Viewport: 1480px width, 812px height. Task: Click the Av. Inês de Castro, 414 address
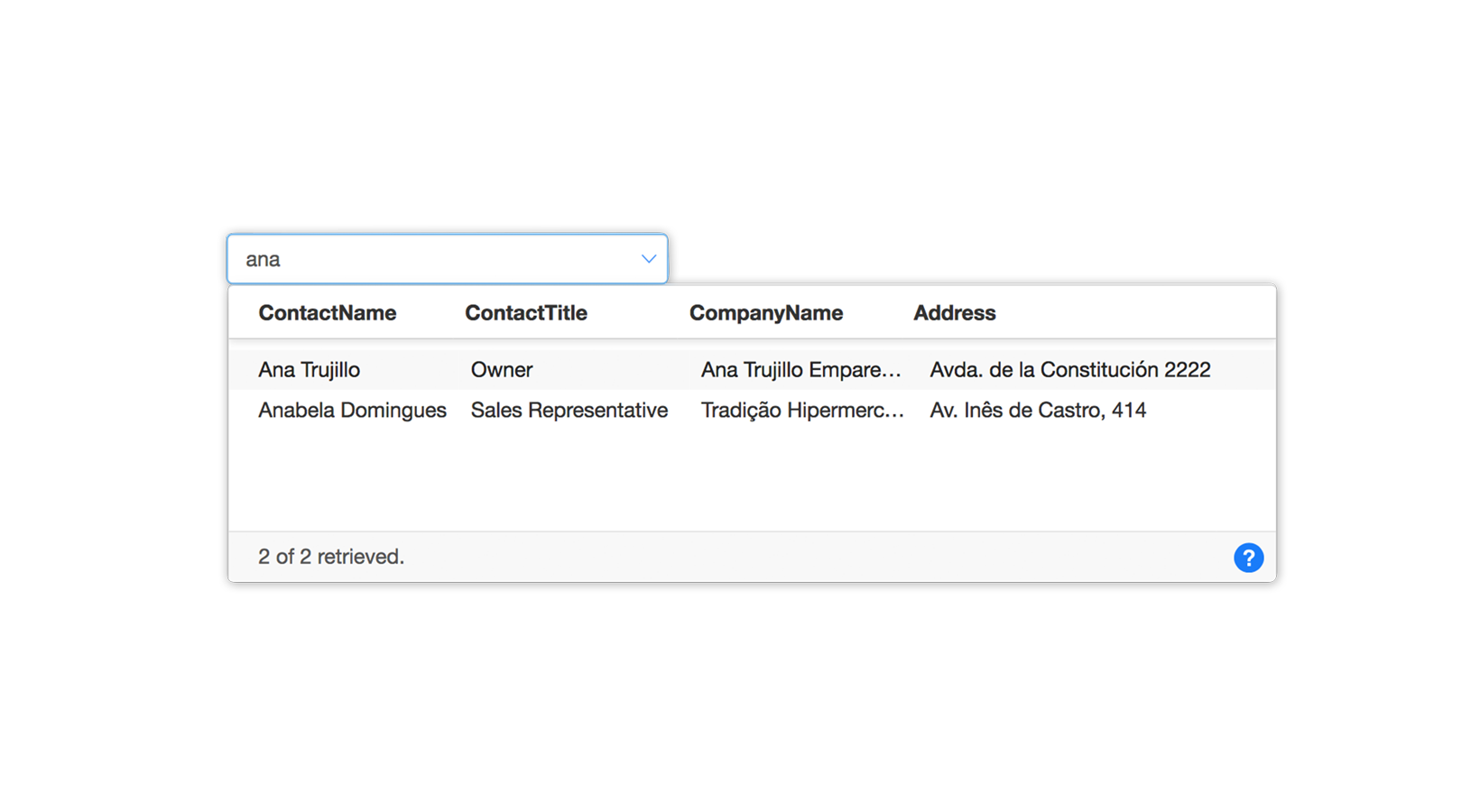(x=1038, y=411)
